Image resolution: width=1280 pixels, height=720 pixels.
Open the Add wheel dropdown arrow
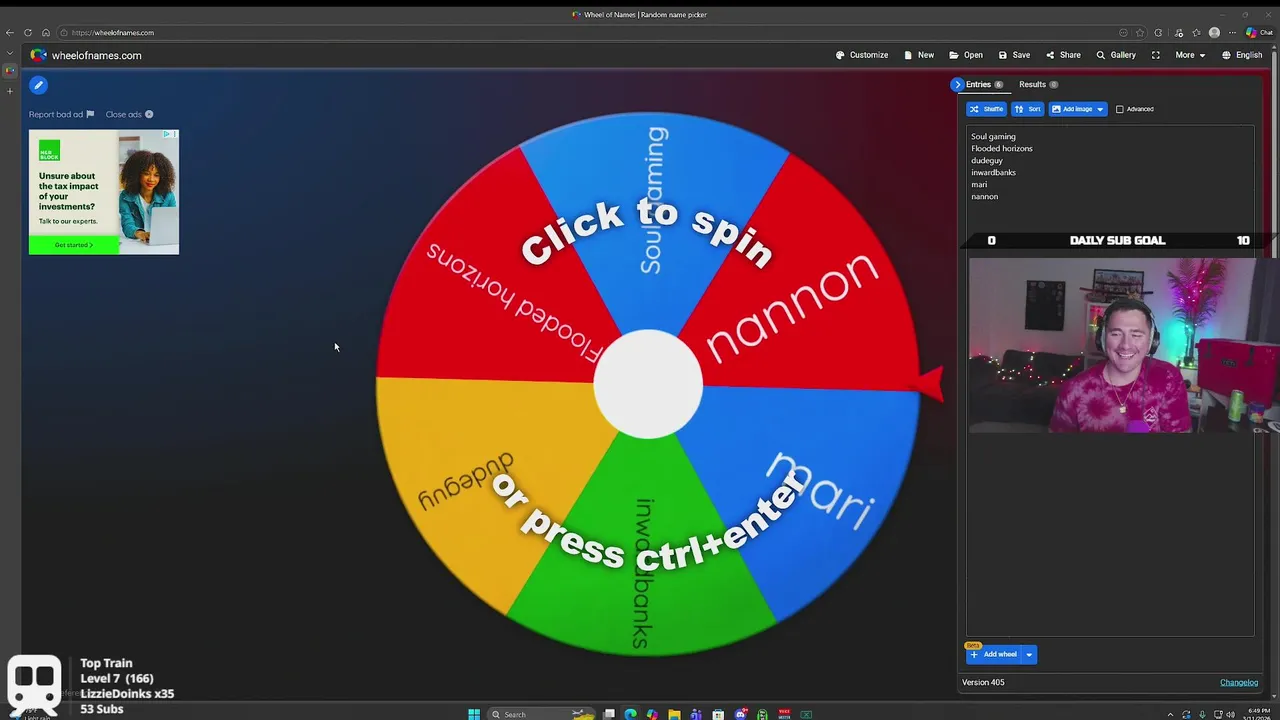tap(1029, 654)
